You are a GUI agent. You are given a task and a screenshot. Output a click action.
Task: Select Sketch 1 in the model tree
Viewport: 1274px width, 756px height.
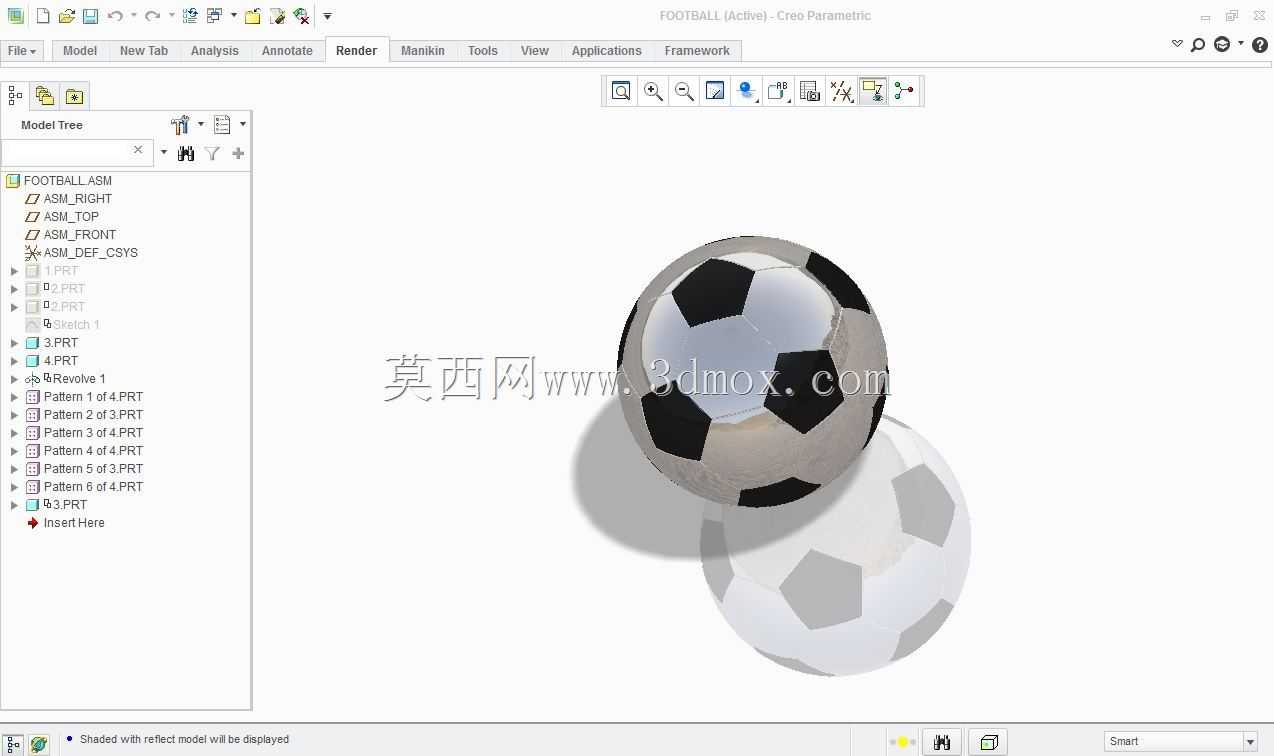[76, 325]
